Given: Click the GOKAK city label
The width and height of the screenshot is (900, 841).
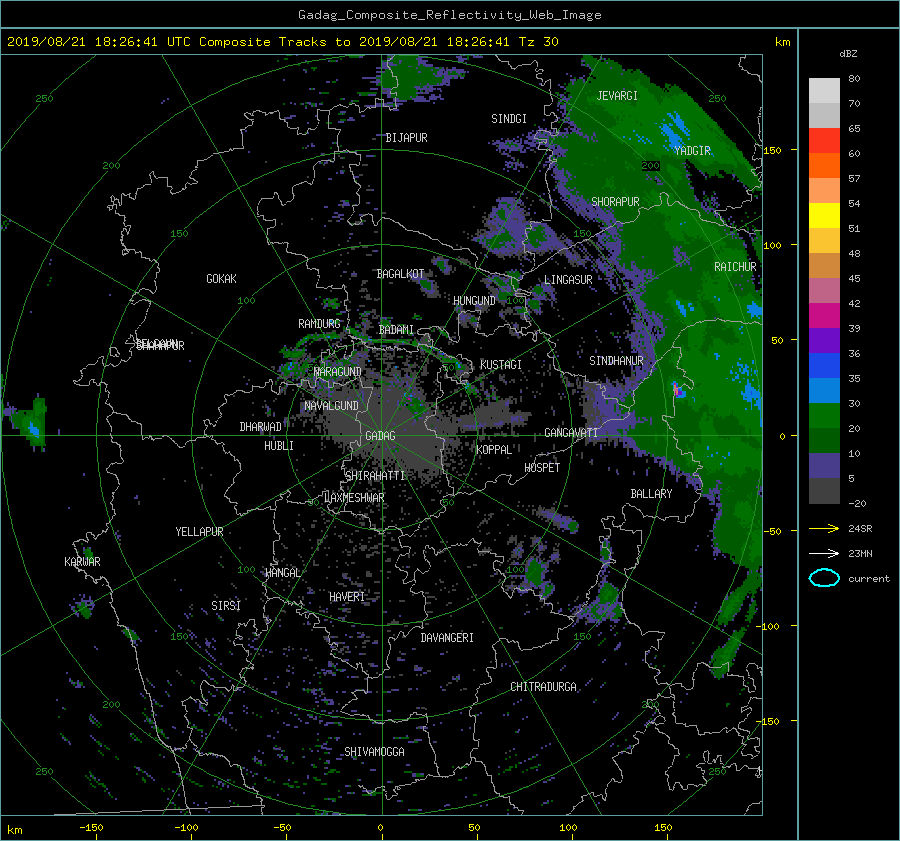Looking at the screenshot, I should 221,279.
